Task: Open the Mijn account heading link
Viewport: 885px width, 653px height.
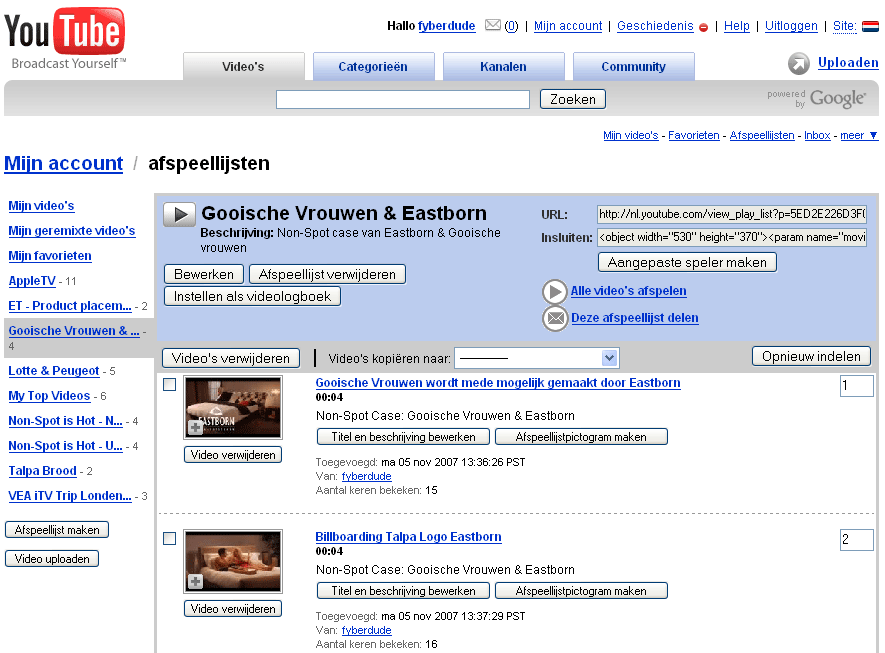Action: 63,163
